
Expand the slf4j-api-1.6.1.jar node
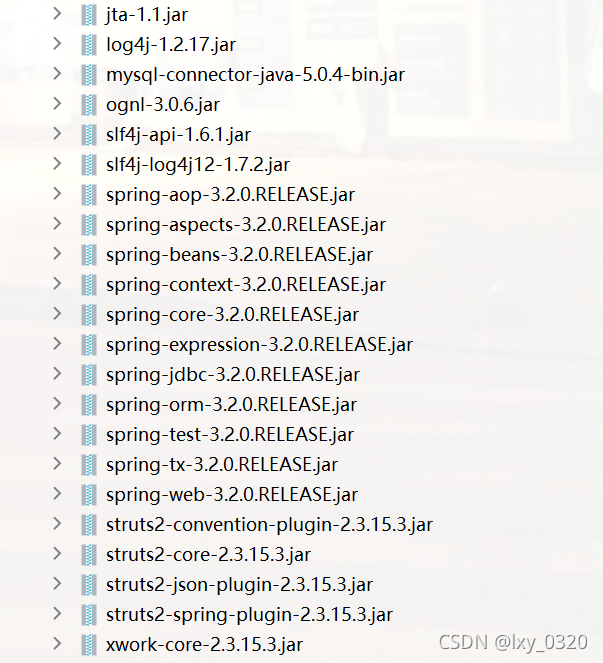pos(57,134)
